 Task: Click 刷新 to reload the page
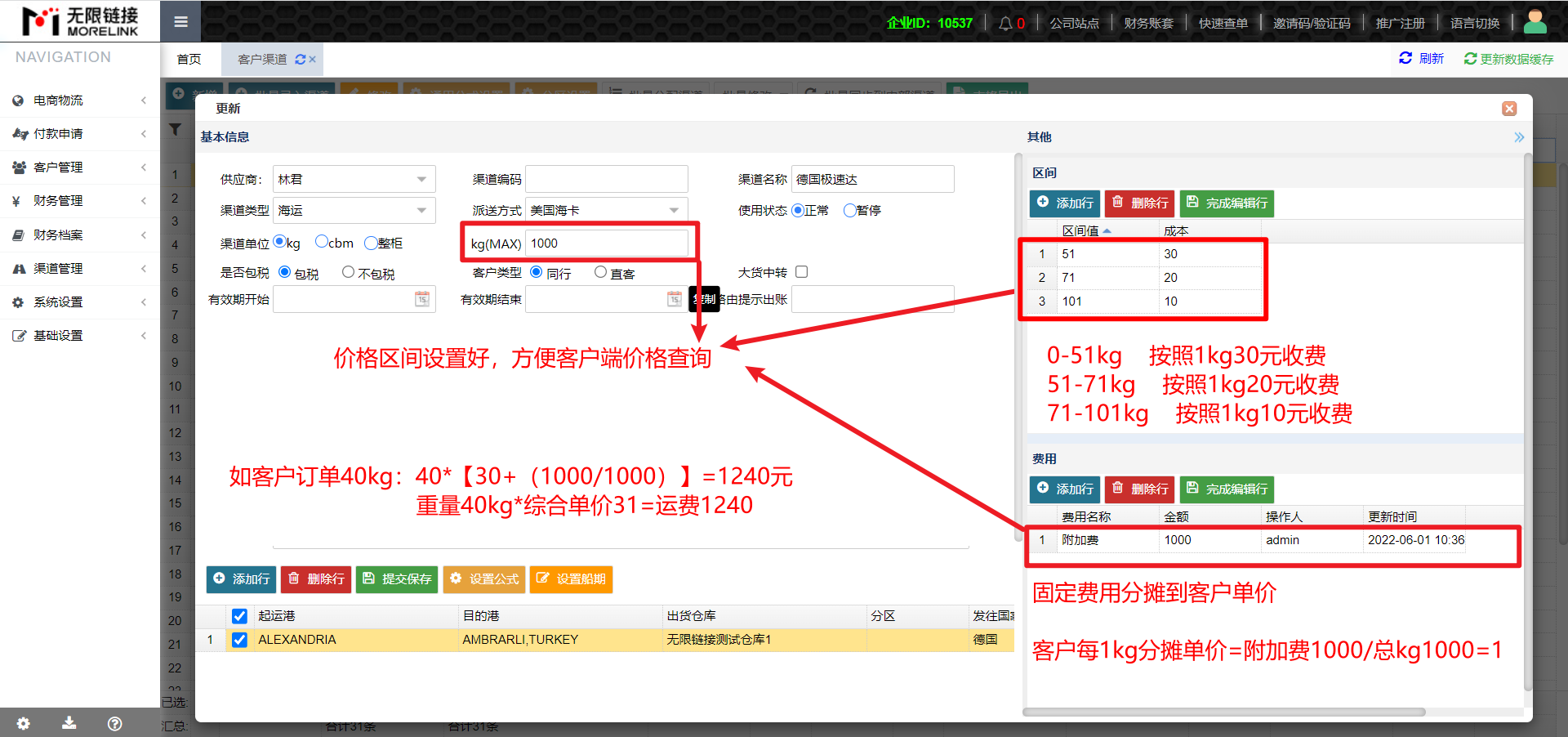click(x=1421, y=59)
